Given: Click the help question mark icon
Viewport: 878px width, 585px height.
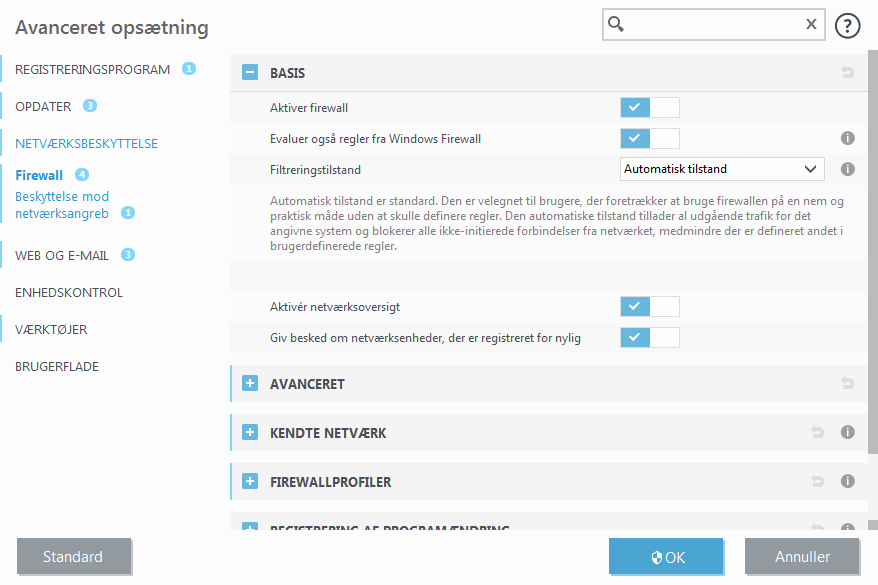Looking at the screenshot, I should [x=847, y=26].
